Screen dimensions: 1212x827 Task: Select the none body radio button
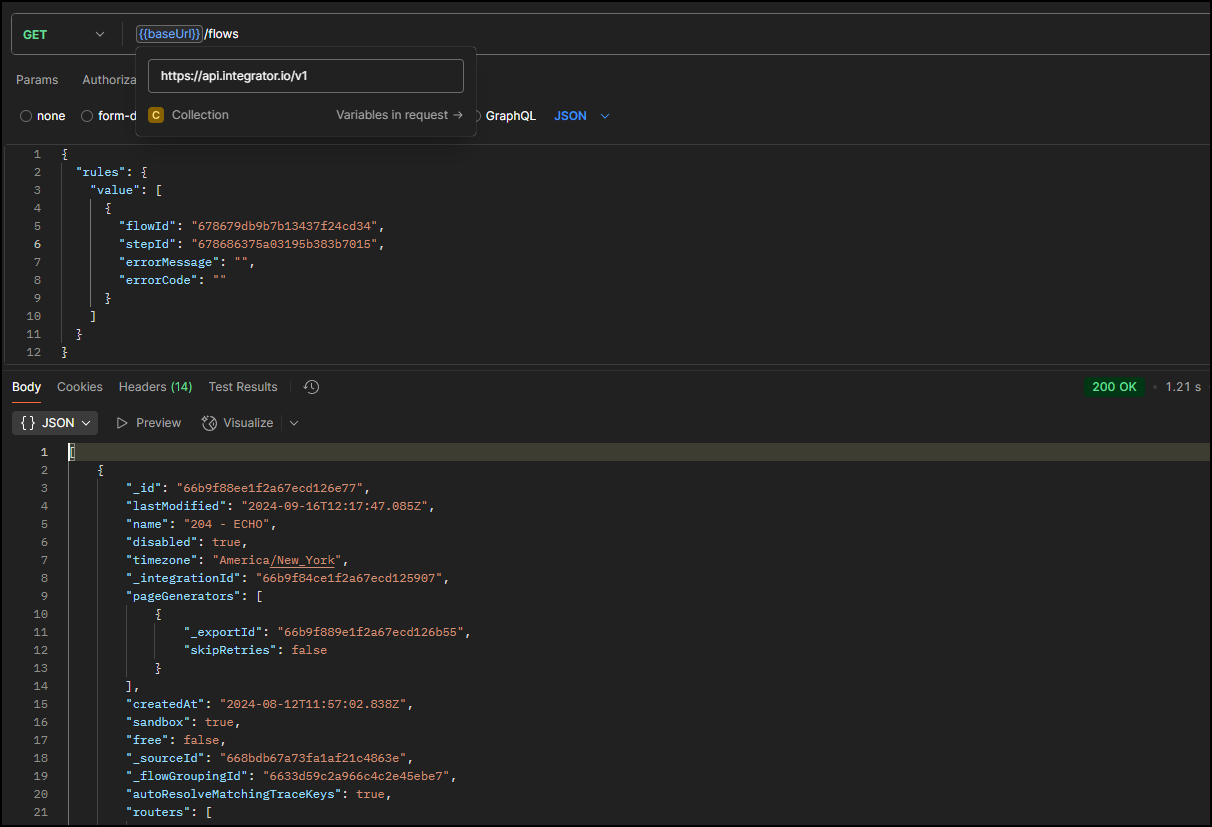(x=26, y=116)
